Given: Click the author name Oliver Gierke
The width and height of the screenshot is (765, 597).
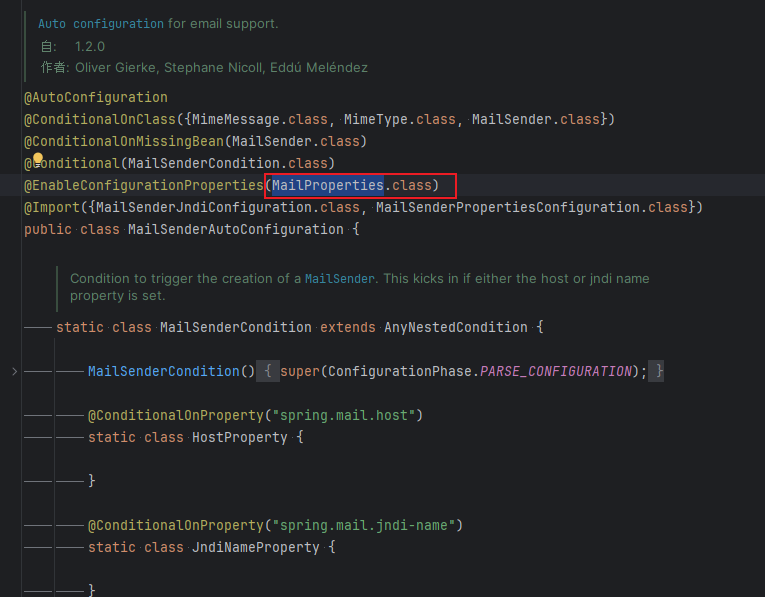Looking at the screenshot, I should tap(115, 68).
